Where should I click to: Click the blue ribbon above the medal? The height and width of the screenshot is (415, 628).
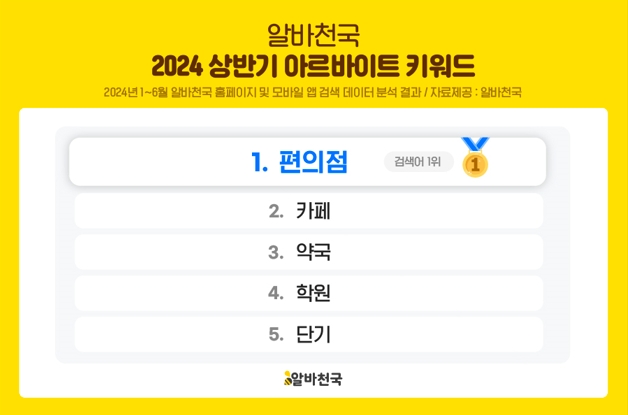point(475,145)
